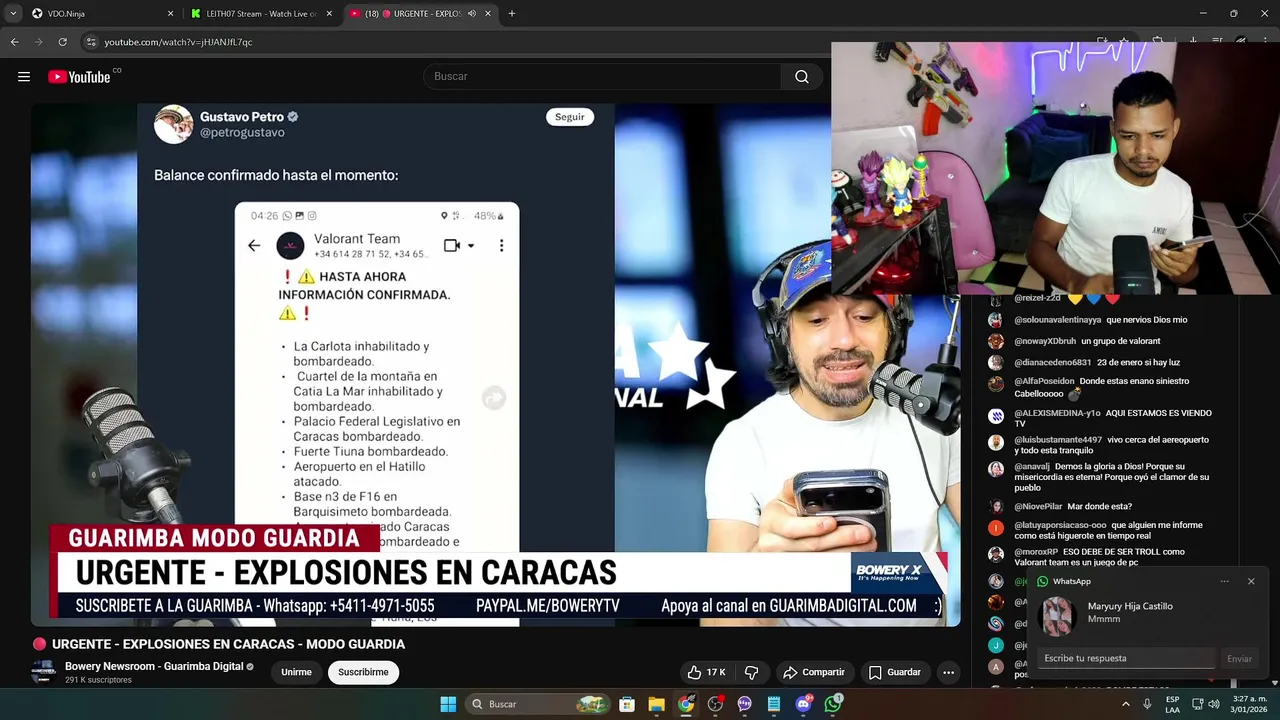Open the tab search dropdown
Viewport: 1280px width, 720px height.
[13, 14]
